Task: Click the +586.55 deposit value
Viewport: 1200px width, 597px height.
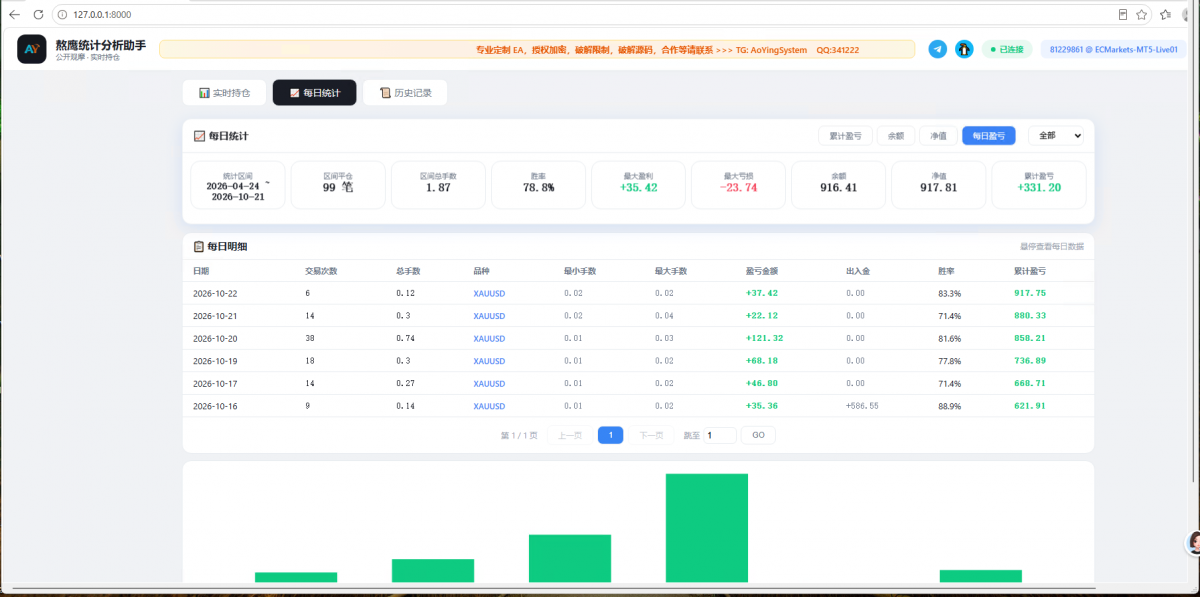Action: pyautogui.click(x=862, y=406)
